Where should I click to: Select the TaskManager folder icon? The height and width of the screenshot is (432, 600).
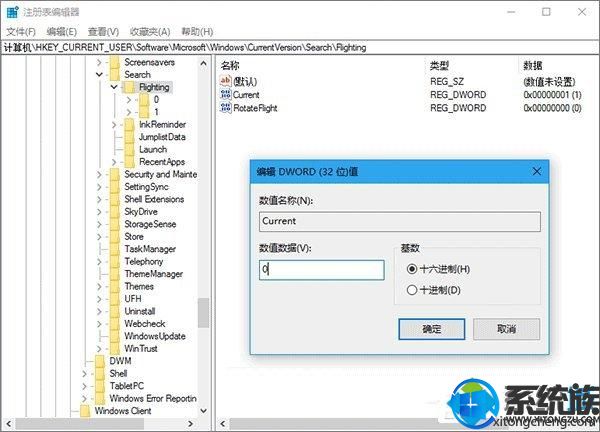coord(115,249)
